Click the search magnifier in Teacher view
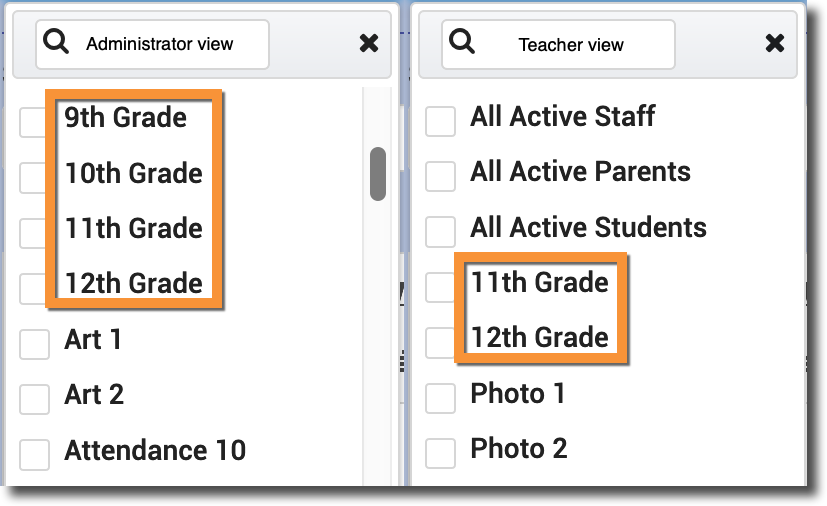The image size is (827, 506). (x=462, y=43)
